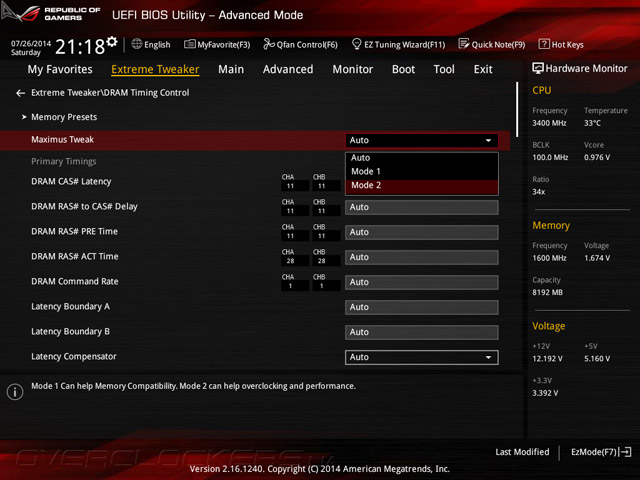Click the Latency Boundary A field

[422, 307]
